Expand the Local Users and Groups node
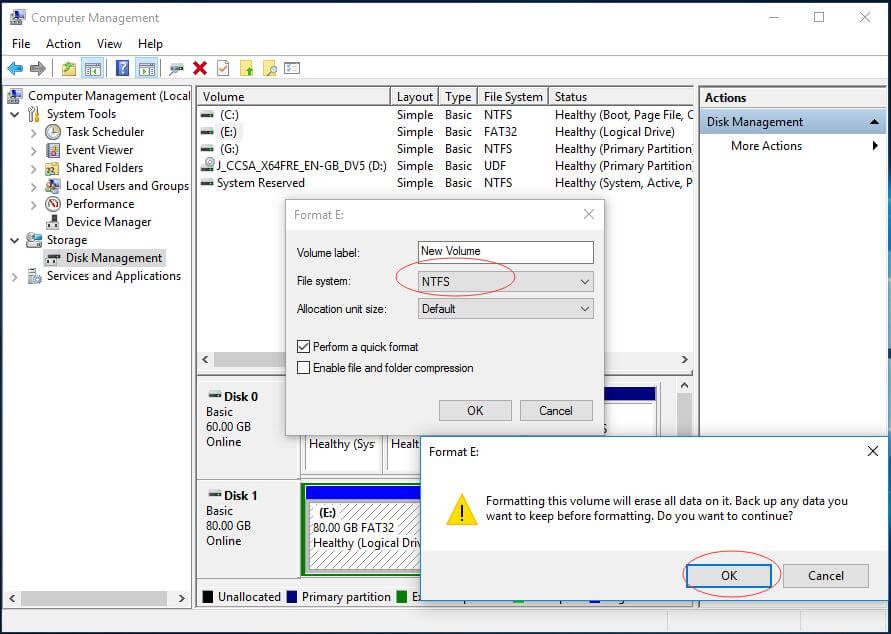 (x=34, y=187)
